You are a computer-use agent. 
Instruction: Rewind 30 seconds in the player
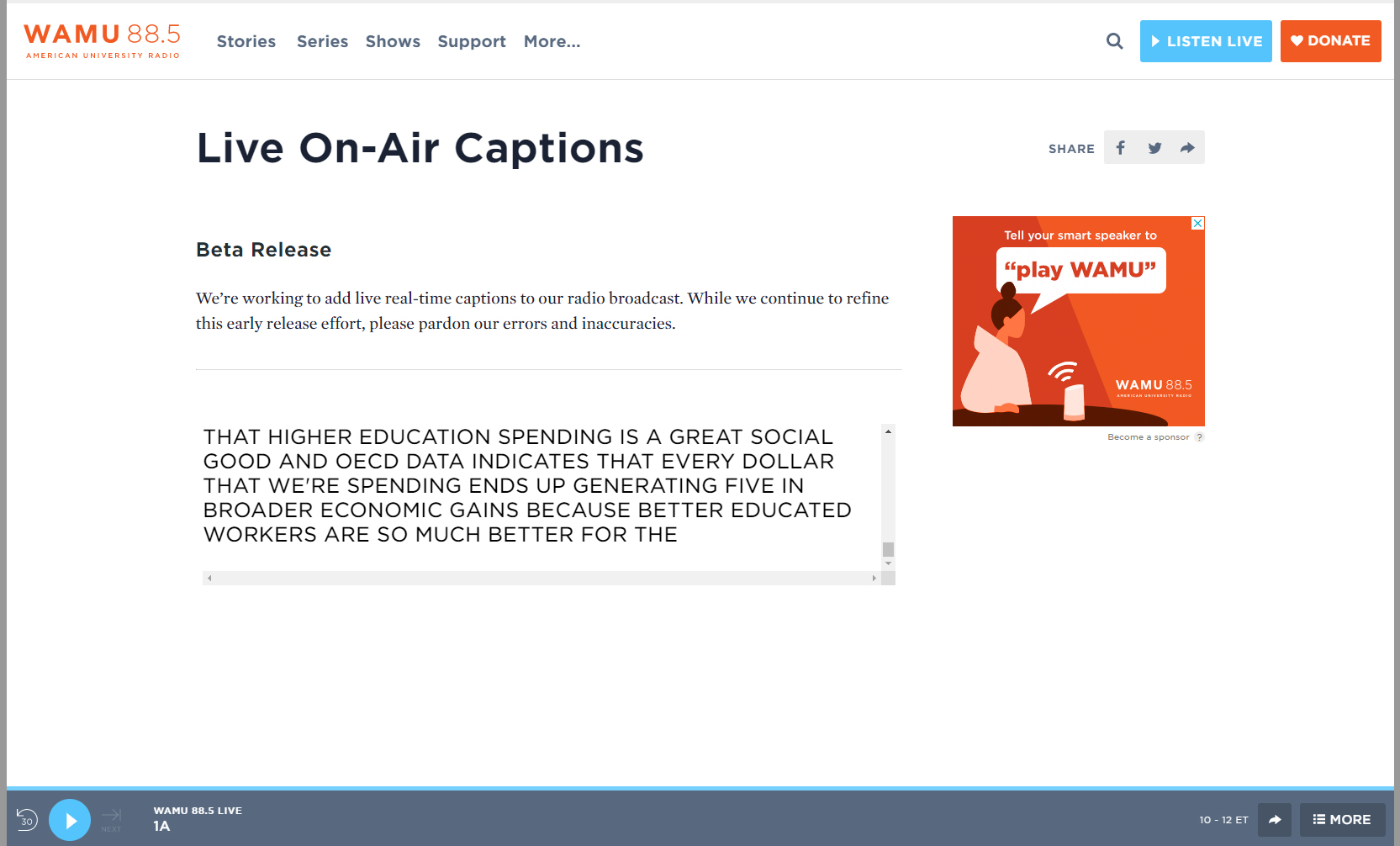click(x=27, y=820)
